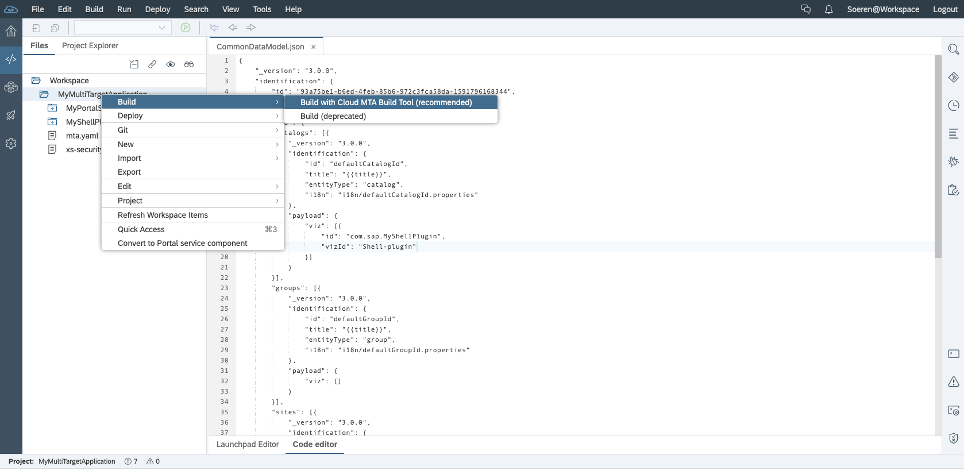The height and width of the screenshot is (470, 964).
Task: Click the last edit location toolbar icon
Action: pos(214,28)
